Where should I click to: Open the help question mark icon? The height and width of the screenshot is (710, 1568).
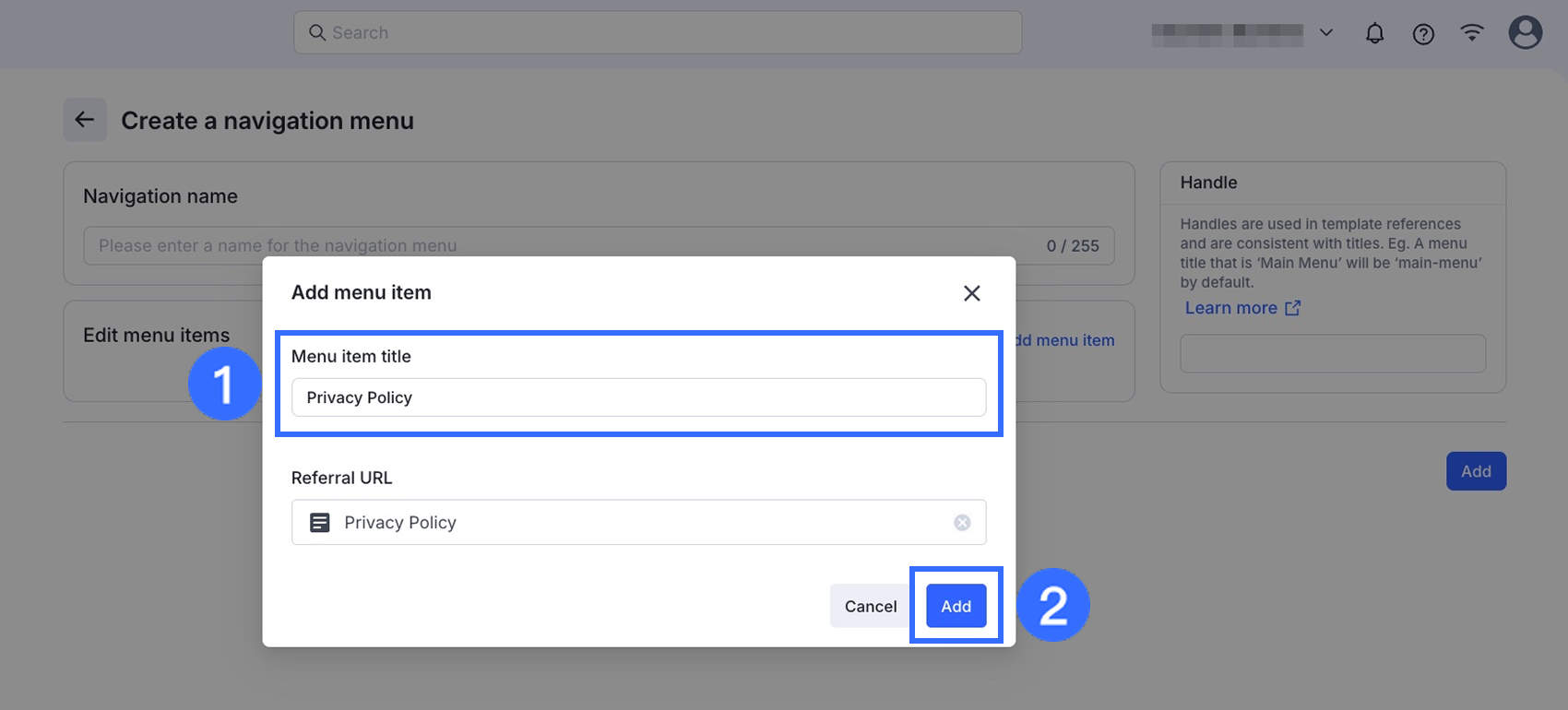[1423, 34]
